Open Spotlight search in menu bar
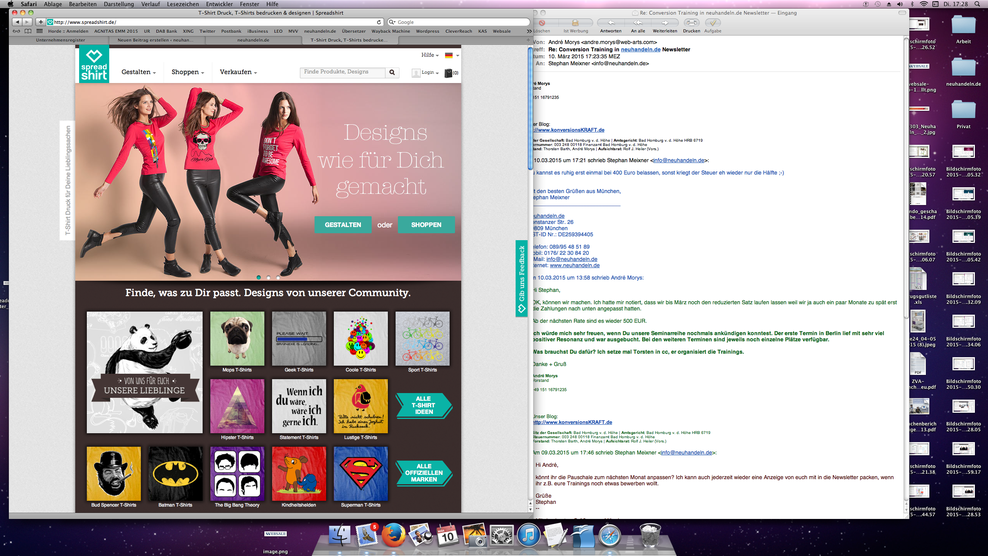Viewport: 988px width, 556px height. tap(977, 4)
